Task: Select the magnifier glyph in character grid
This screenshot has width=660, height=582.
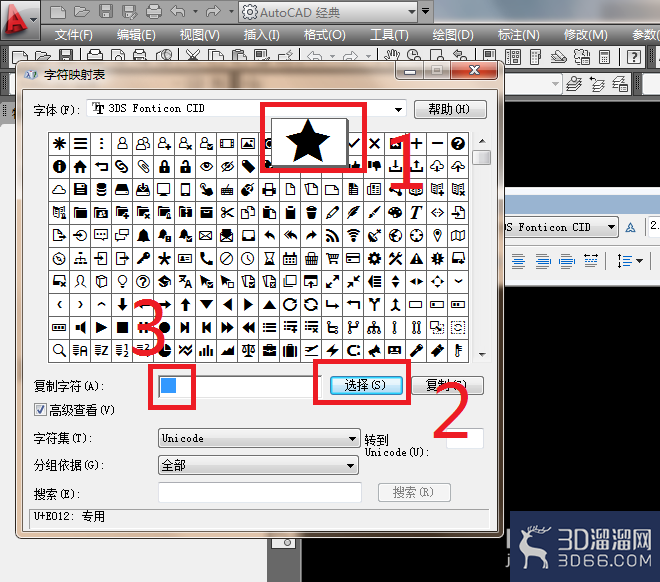Action: (59, 350)
